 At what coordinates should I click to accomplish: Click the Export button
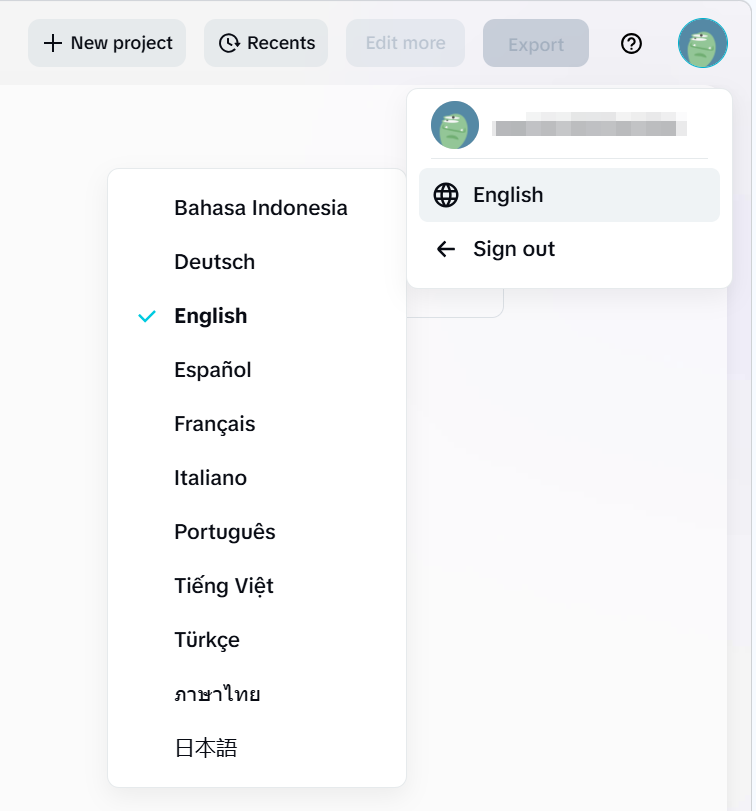(x=536, y=43)
